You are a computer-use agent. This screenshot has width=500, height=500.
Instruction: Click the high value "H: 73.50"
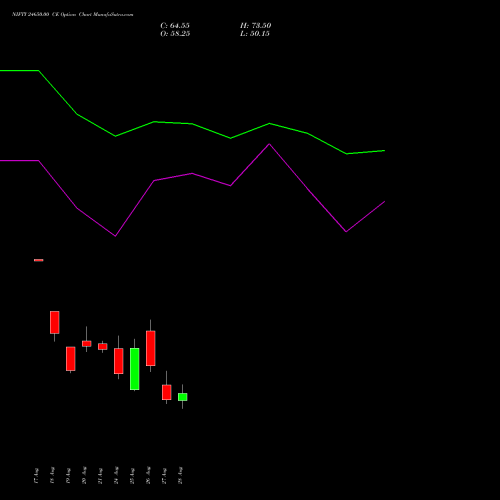(255, 26)
